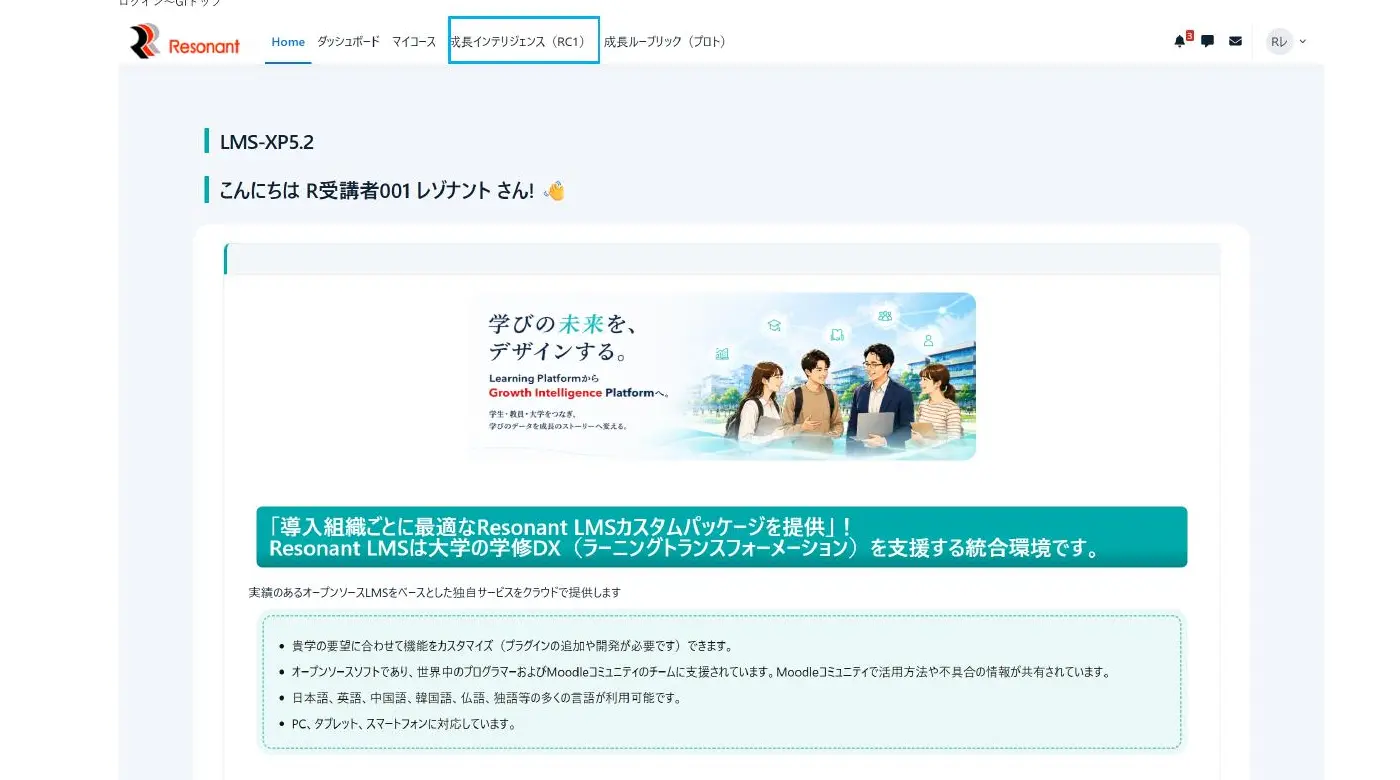1400x780 pixels.
Task: Click the 実績のあるオープンソースLMS sentence
Action: pyautogui.click(x=435, y=592)
